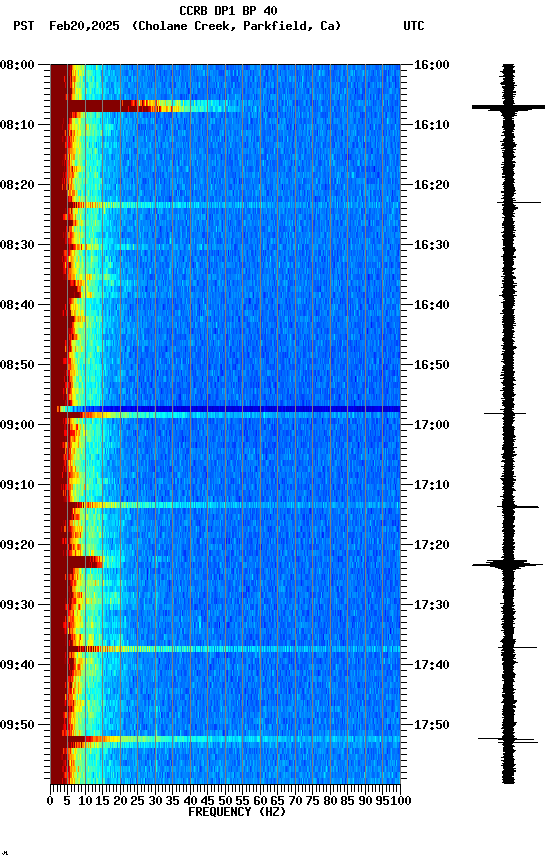Select the "09:30" PST time label

pyautogui.click(x=17, y=605)
